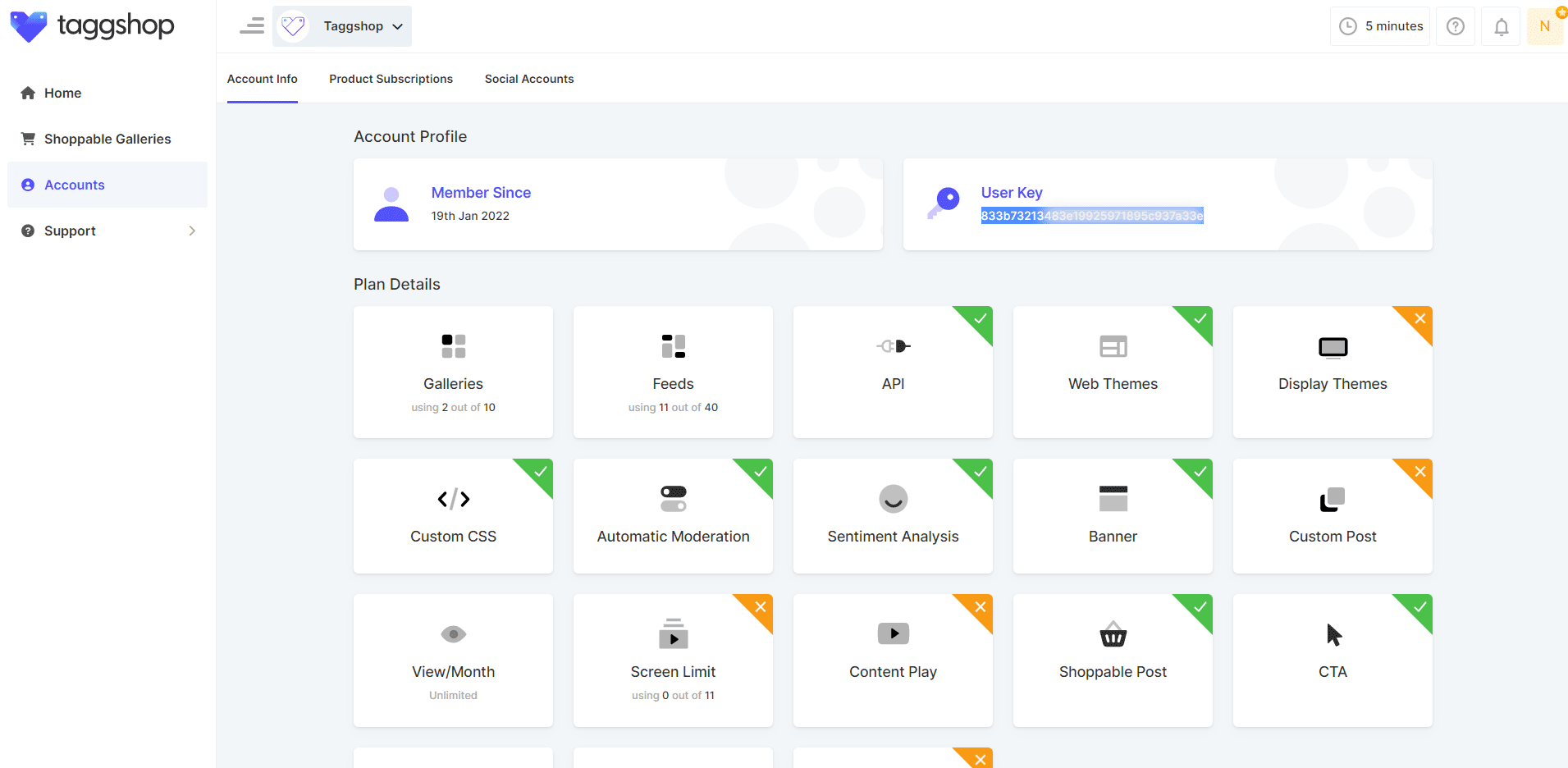
Task: Click orange X badge on Display Themes
Action: (x=1419, y=318)
